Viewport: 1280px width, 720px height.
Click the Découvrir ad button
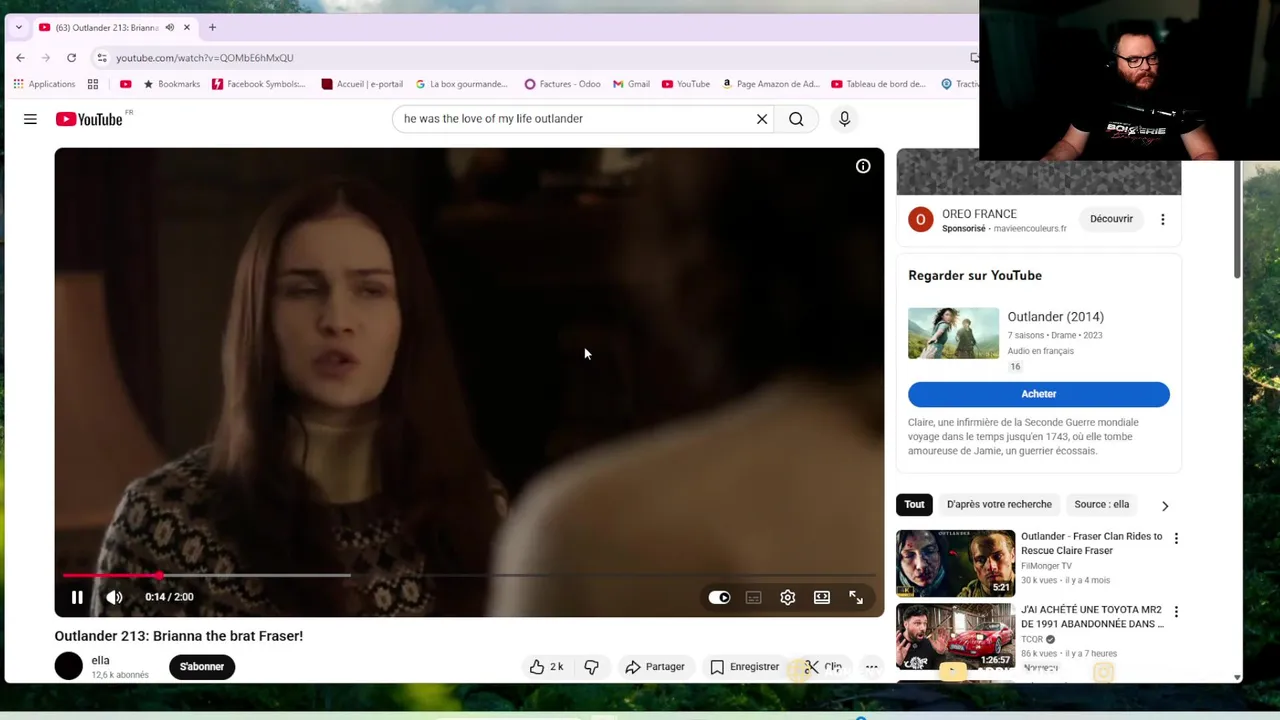(1111, 219)
